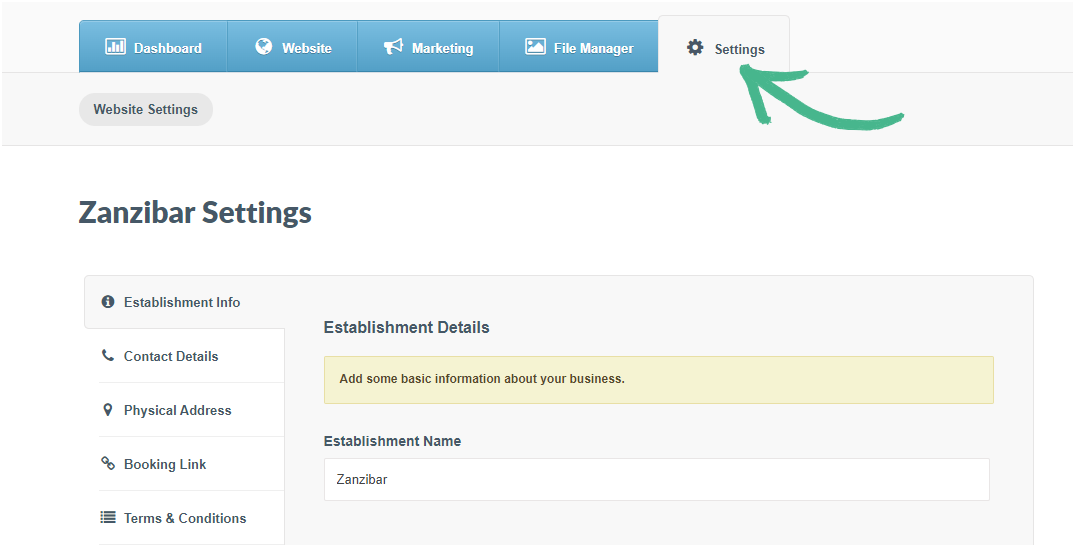Click the chain link icon beside Booking Link
The width and height of the screenshot is (1075, 547).
108,464
